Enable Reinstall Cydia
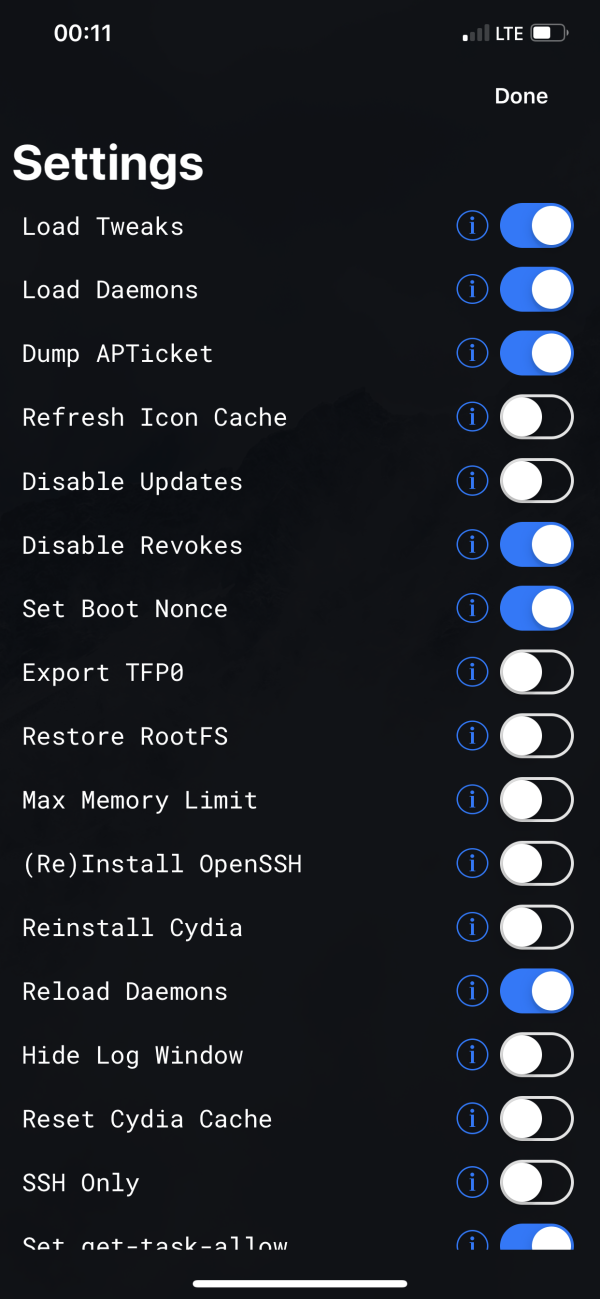 point(536,927)
